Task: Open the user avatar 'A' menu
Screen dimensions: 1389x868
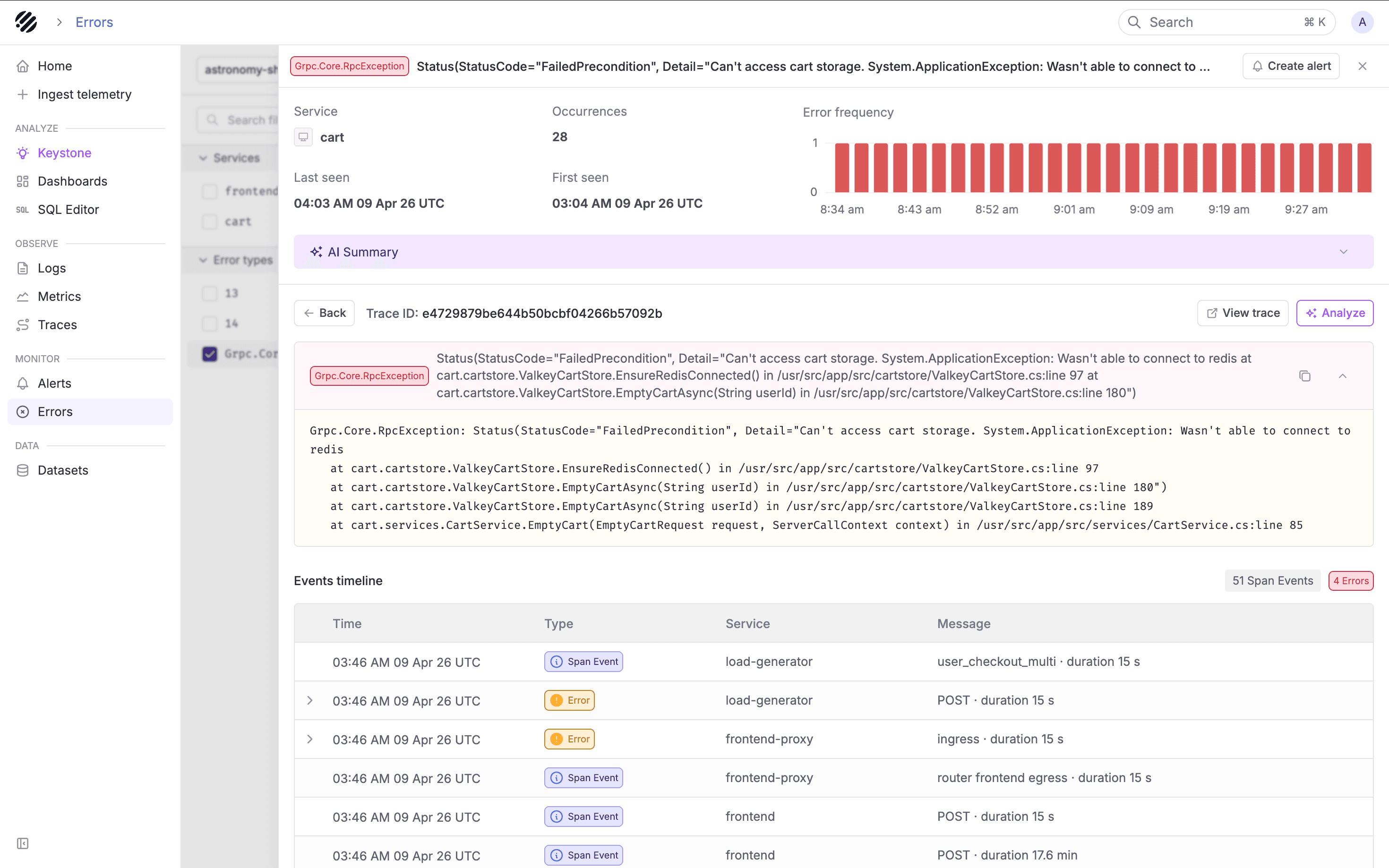Action: tap(1362, 22)
